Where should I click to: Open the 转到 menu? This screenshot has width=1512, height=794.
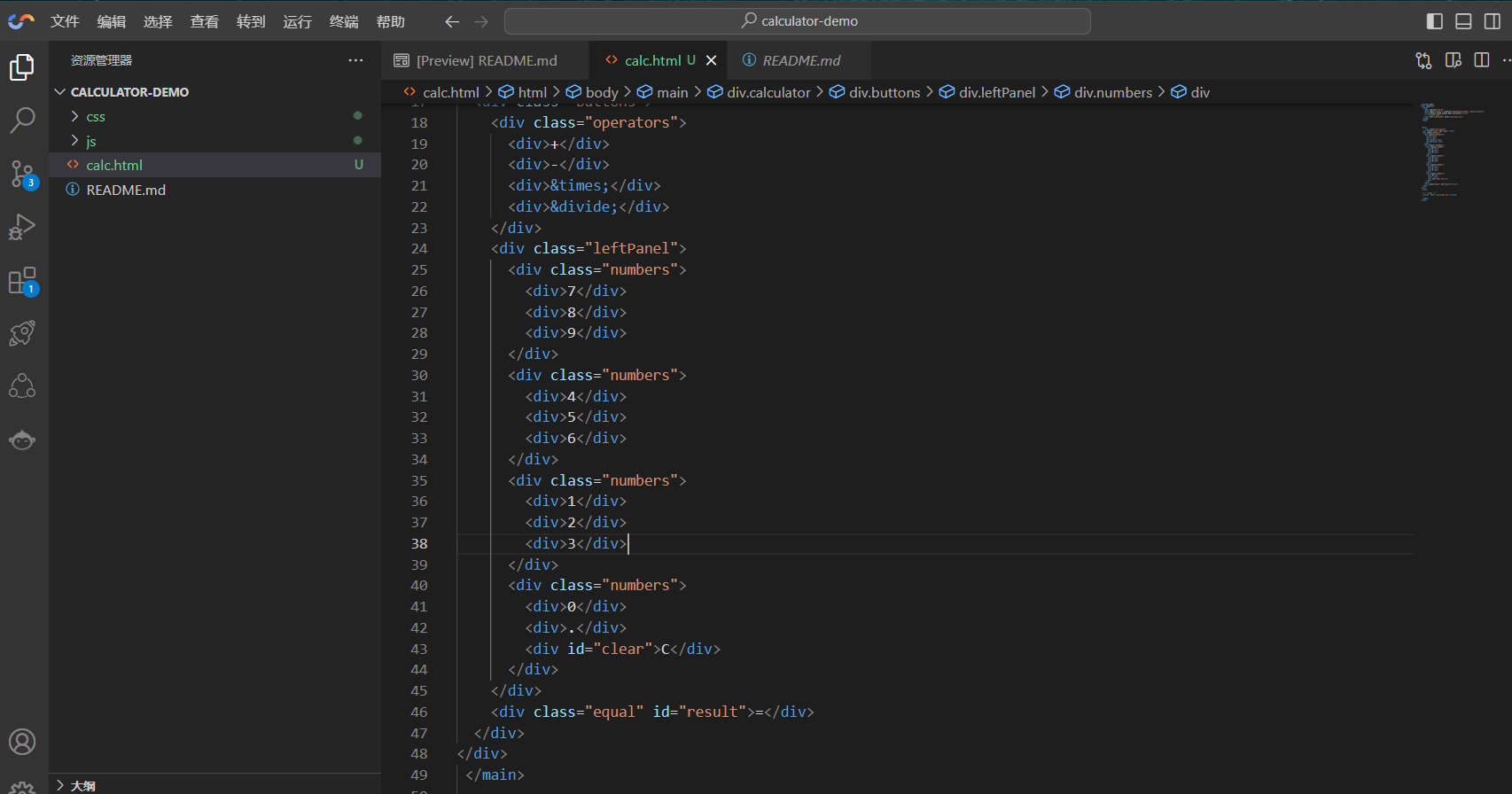coord(251,21)
